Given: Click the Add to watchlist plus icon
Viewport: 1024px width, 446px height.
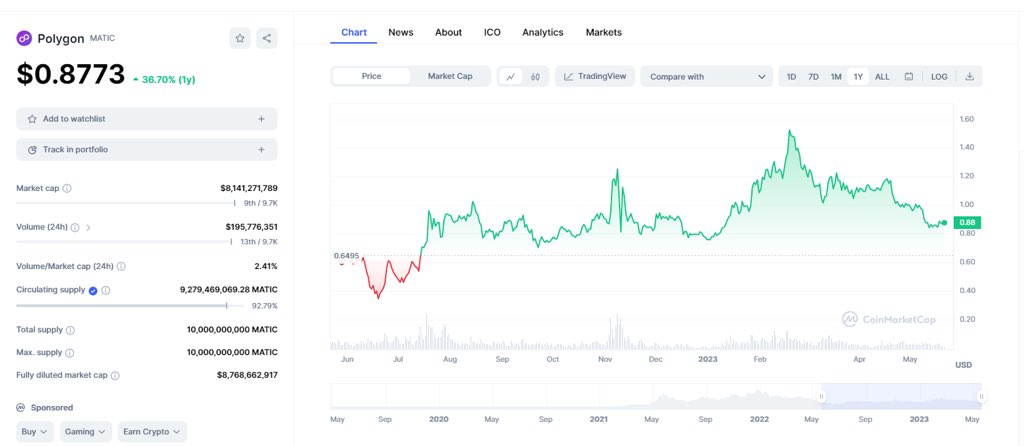Looking at the screenshot, I should coord(261,119).
